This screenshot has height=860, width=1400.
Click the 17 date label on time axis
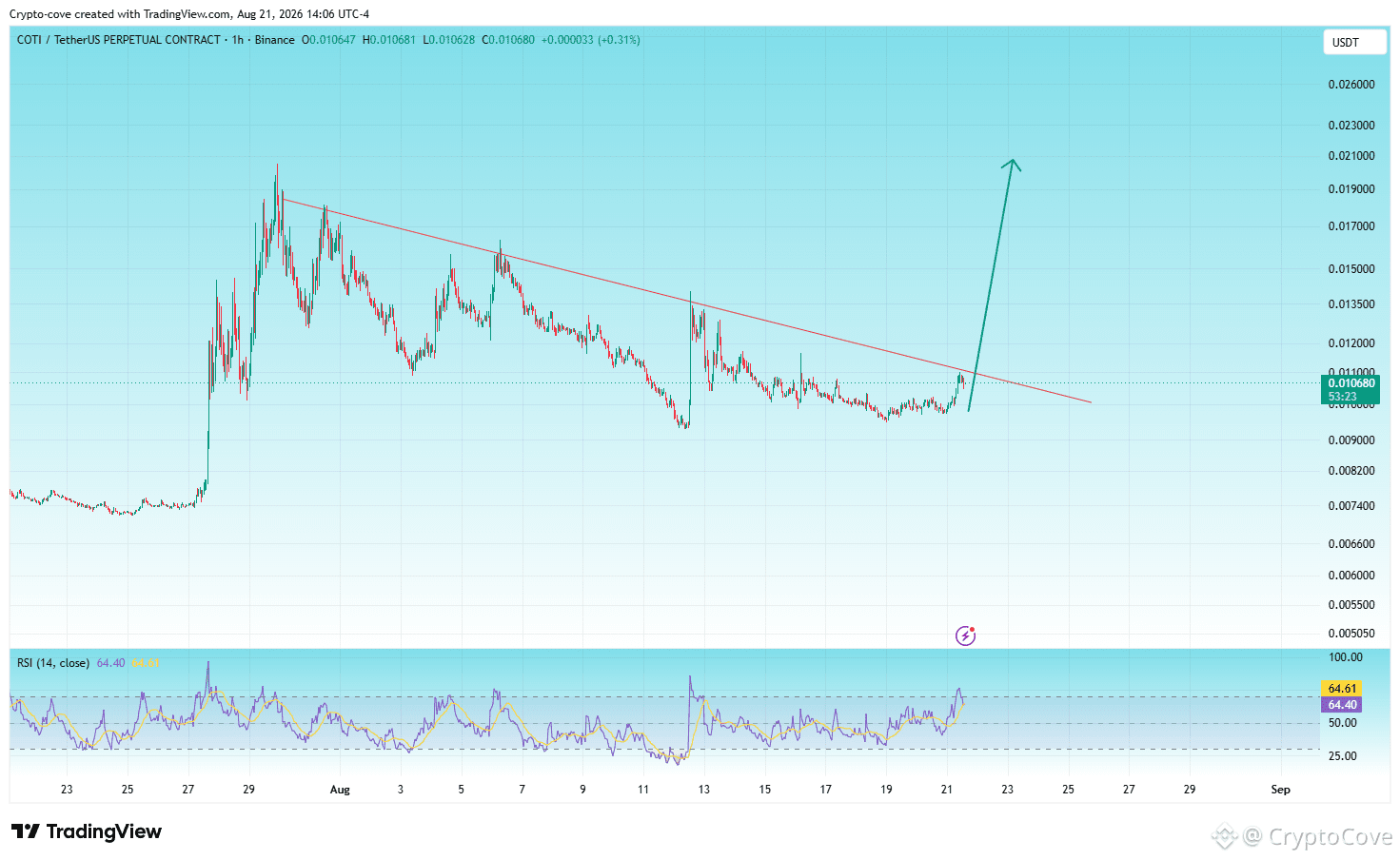(826, 790)
